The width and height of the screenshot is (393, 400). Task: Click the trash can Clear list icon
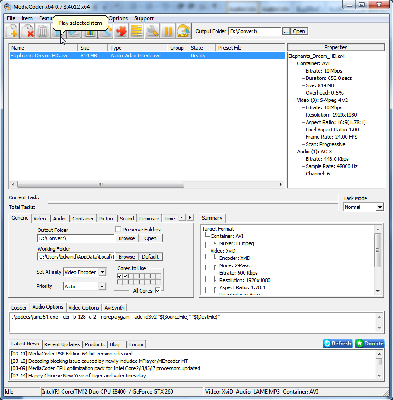tap(43, 31)
